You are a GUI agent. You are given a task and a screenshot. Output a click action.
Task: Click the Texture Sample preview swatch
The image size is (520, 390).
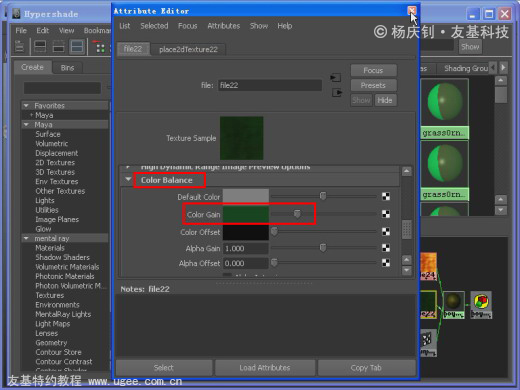(x=242, y=138)
